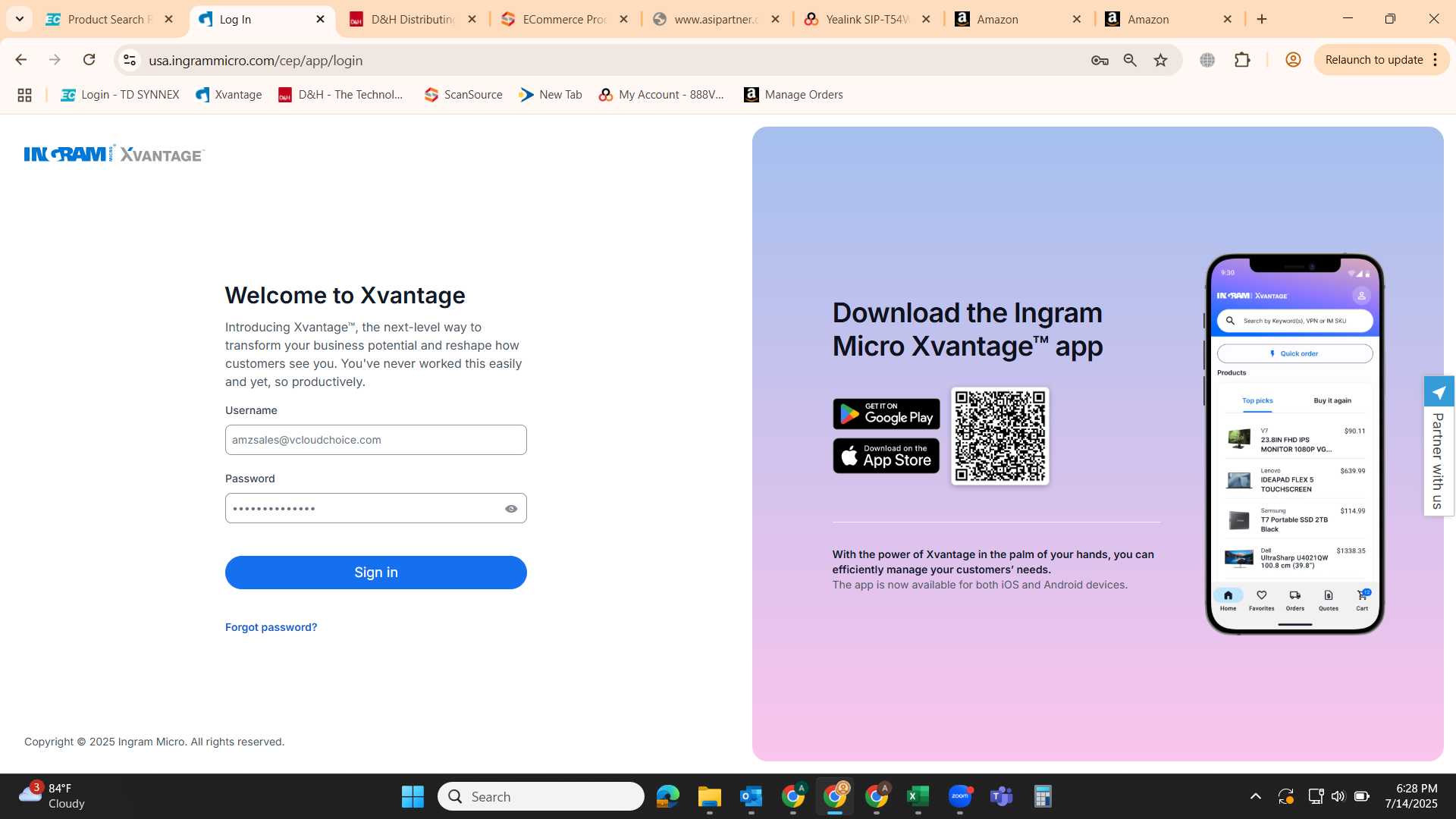Open Microsoft Teams from taskbar

coord(1002,796)
